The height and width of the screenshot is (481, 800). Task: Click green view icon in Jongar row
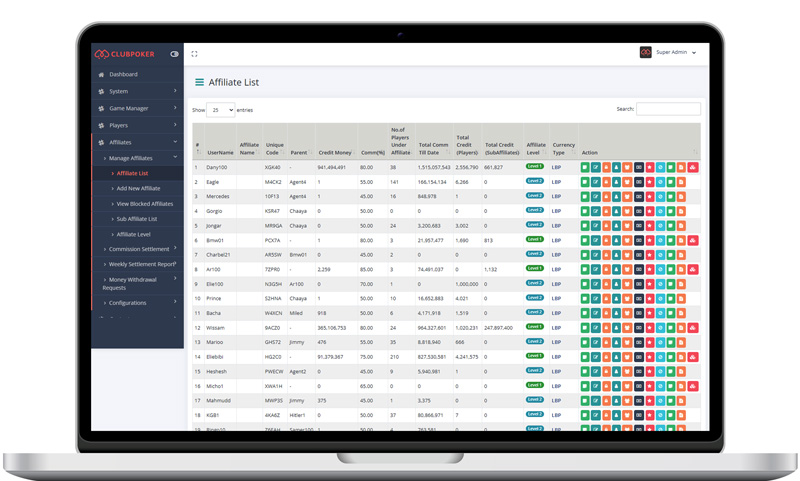[x=585, y=225]
